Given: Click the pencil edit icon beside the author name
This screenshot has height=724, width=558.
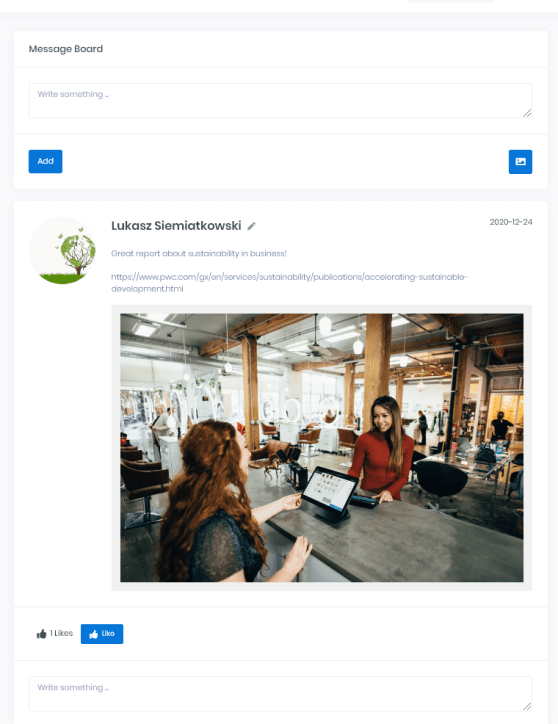Looking at the screenshot, I should 251,226.
